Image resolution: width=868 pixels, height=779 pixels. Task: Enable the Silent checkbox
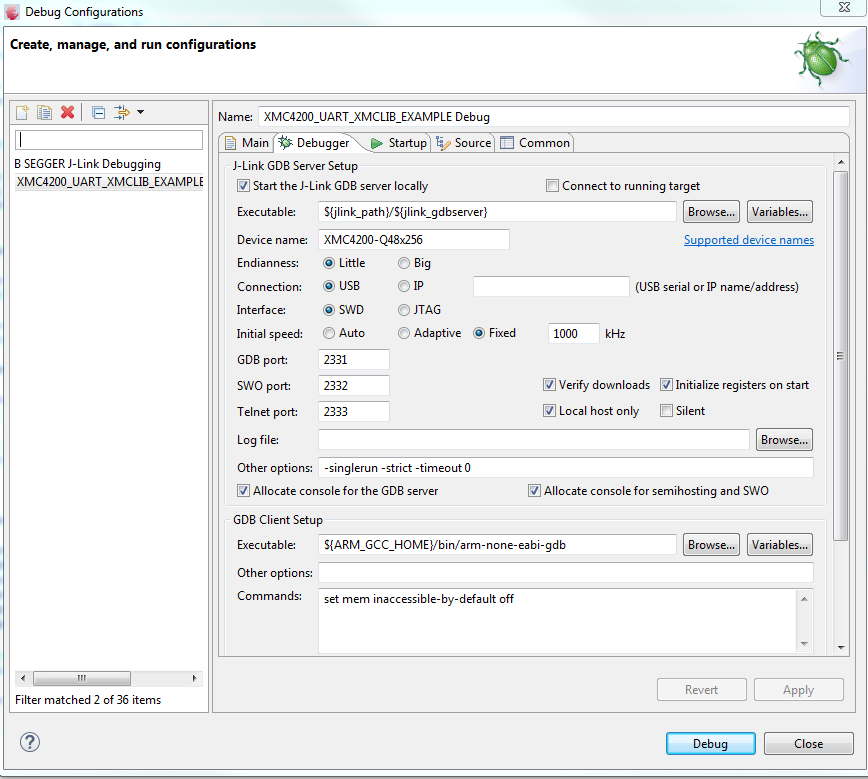tap(666, 411)
